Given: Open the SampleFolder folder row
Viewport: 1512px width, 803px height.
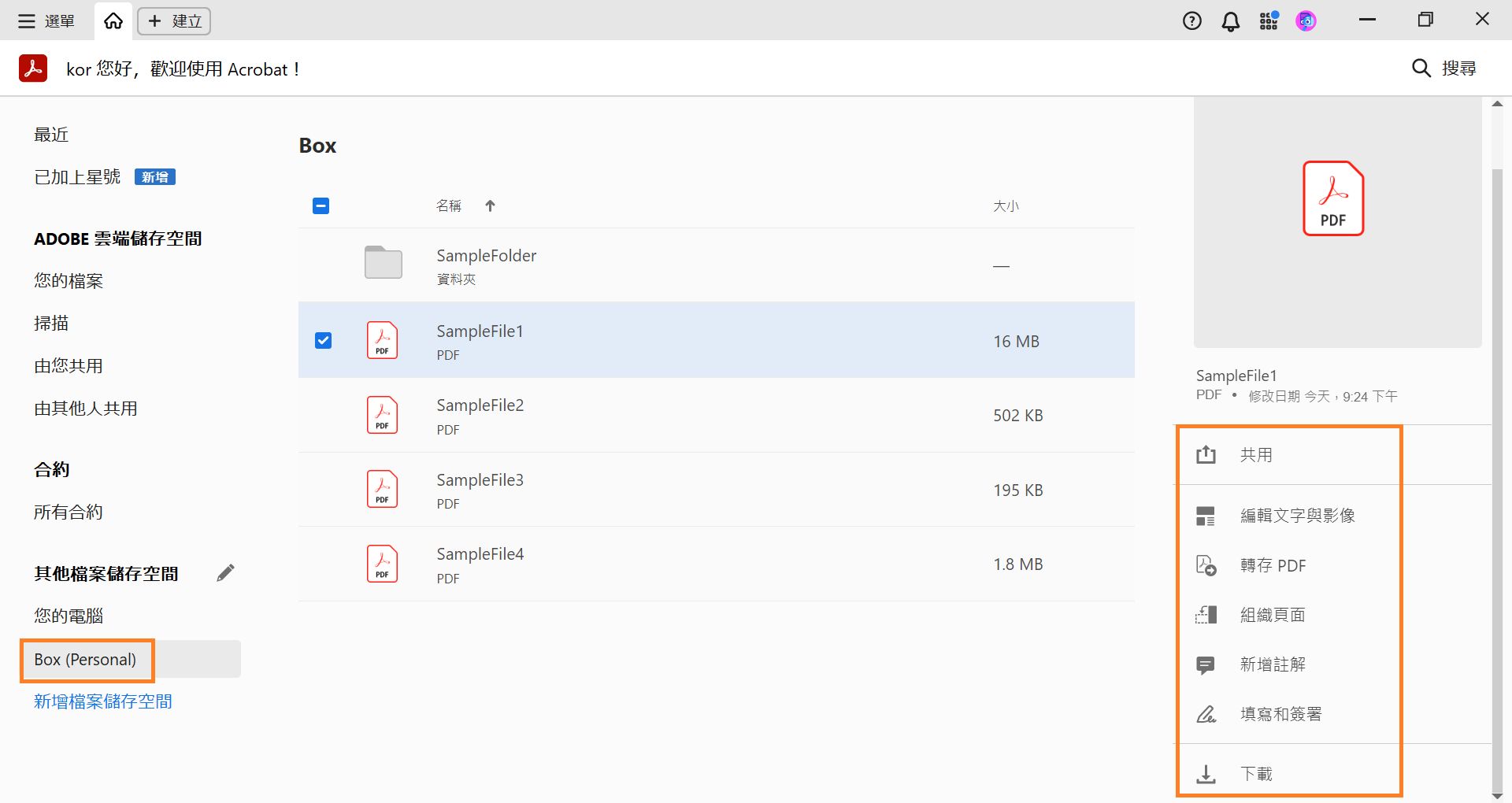Looking at the screenshot, I should [486, 265].
